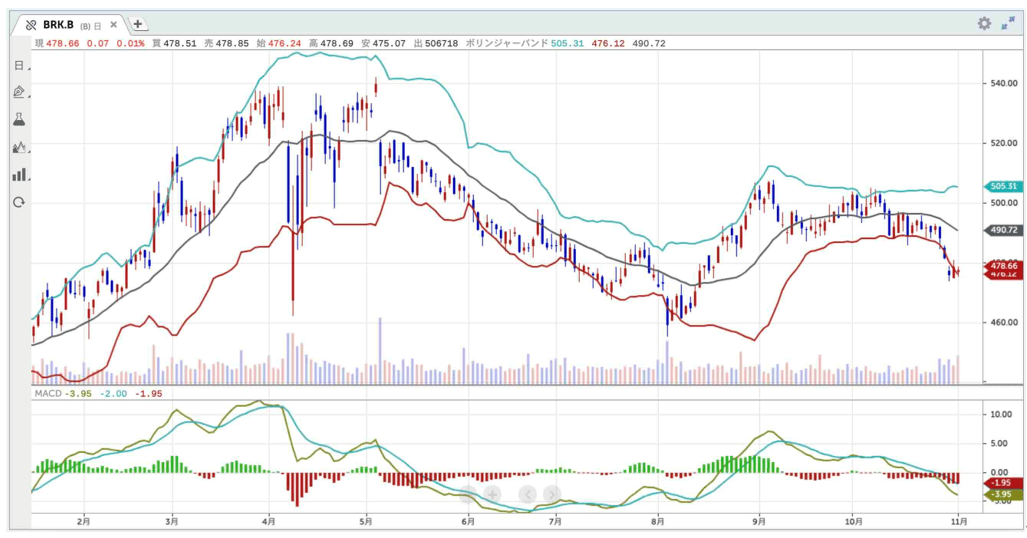The height and width of the screenshot is (538, 1027).
Task: Add a new chart tab with plus
Action: [x=138, y=24]
